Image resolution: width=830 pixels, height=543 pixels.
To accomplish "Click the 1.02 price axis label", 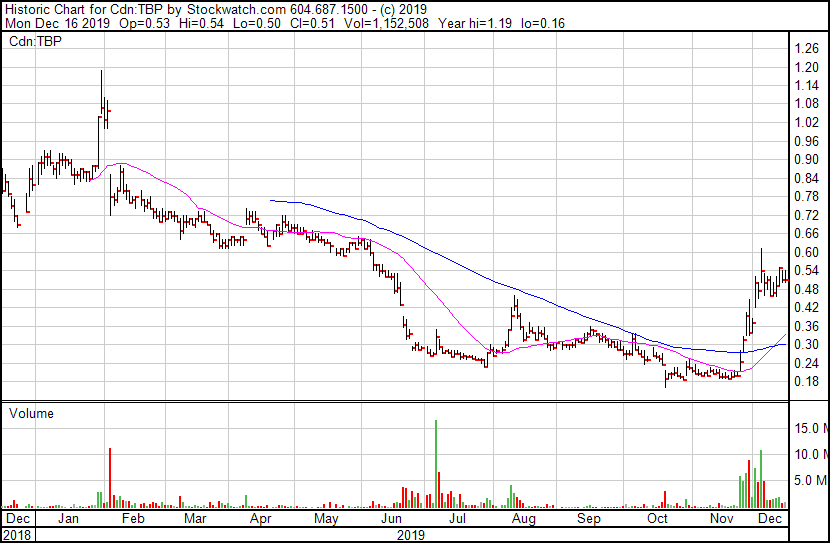I will click(x=806, y=122).
